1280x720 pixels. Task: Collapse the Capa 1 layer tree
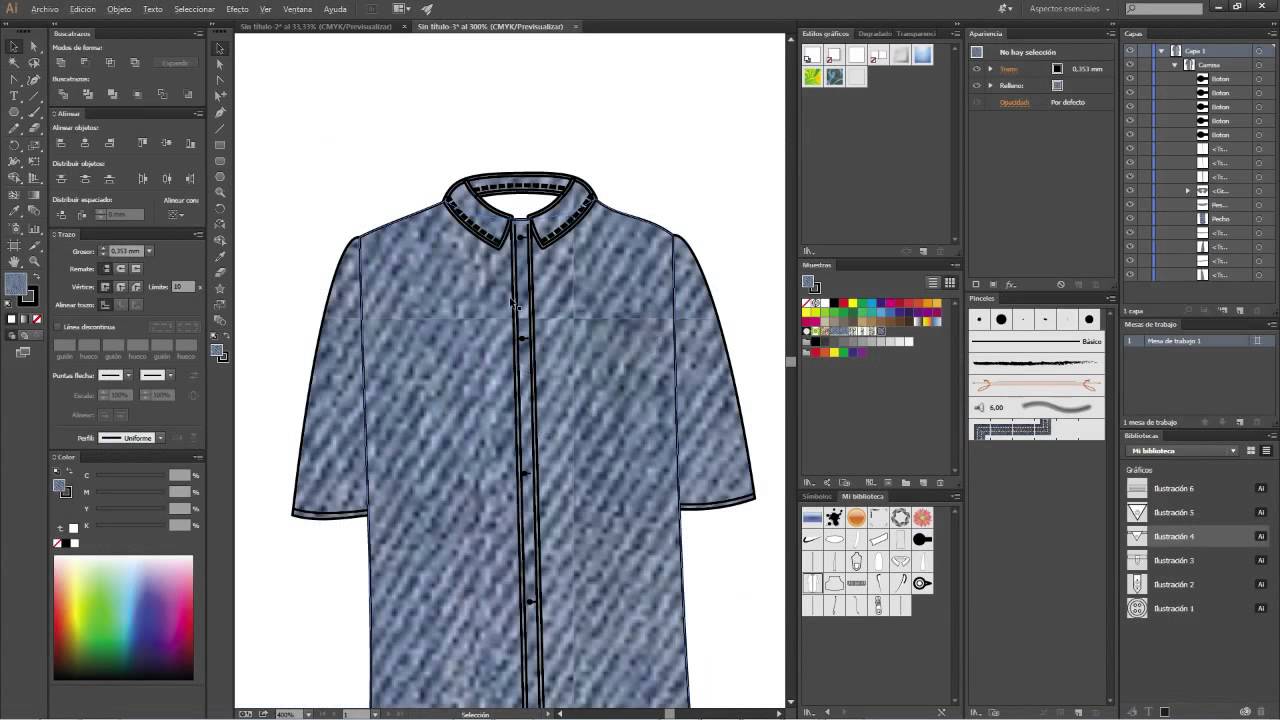1161,51
